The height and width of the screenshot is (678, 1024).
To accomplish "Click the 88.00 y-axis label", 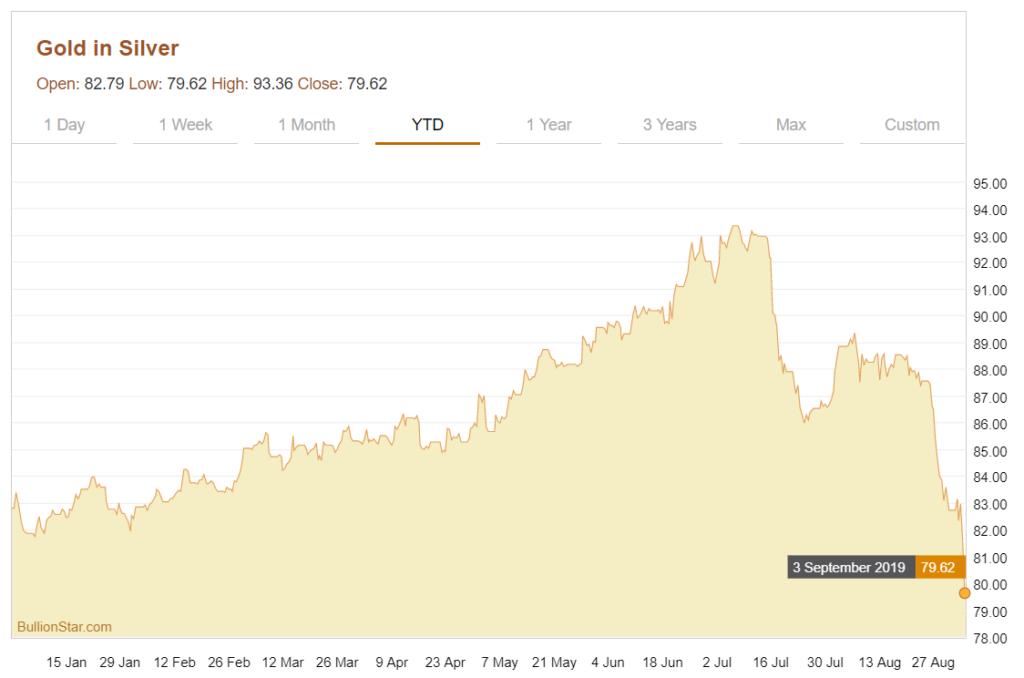I will point(990,370).
